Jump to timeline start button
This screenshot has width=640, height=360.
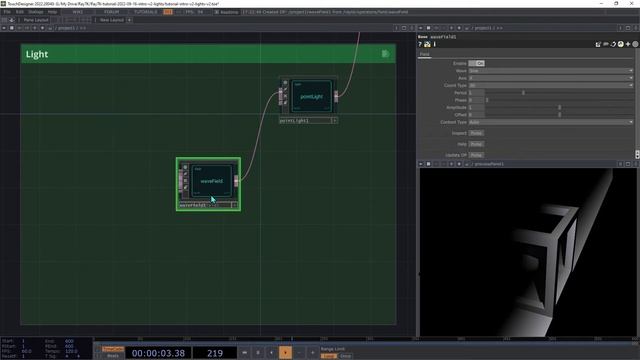(x=244, y=353)
